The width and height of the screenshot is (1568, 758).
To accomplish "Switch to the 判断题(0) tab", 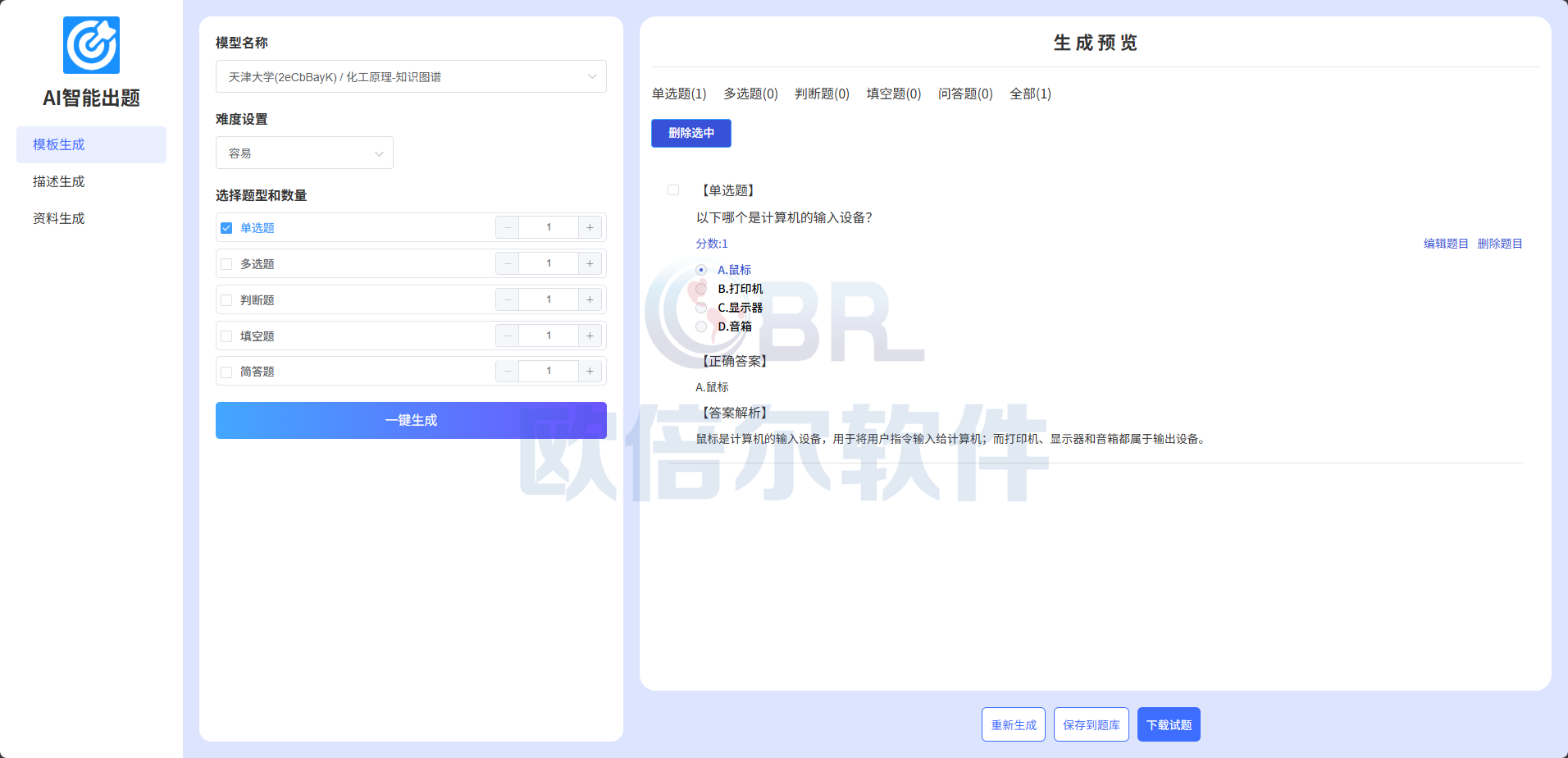I will point(822,94).
